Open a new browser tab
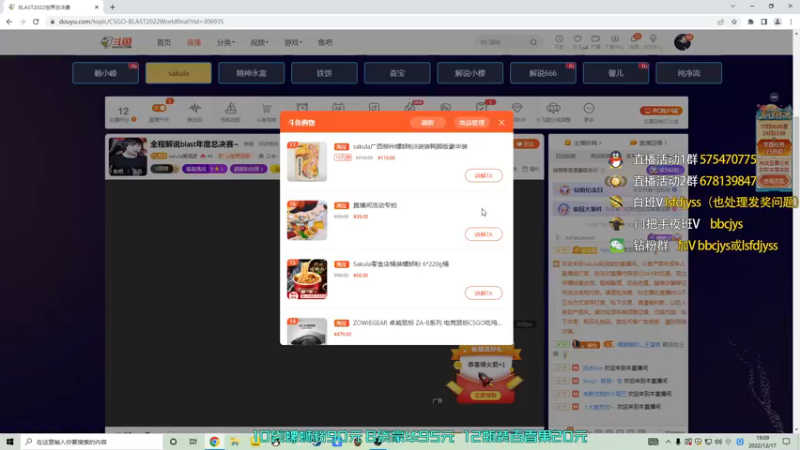Viewport: 800px width, 450px height. pyautogui.click(x=112, y=7)
